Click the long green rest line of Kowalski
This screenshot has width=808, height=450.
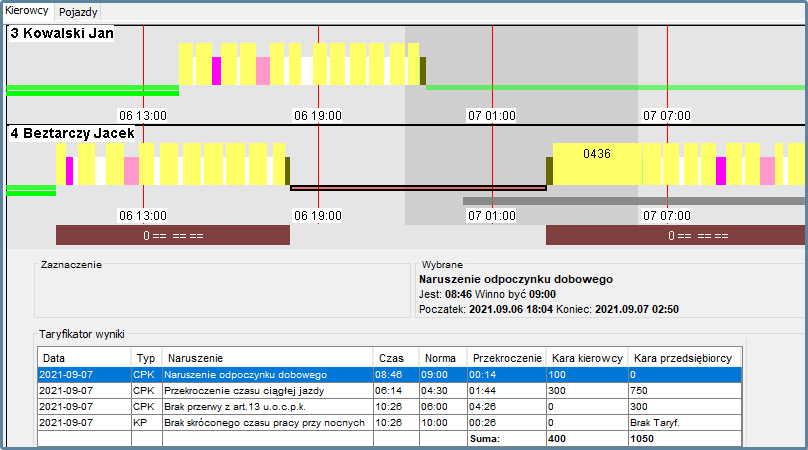(x=617, y=88)
